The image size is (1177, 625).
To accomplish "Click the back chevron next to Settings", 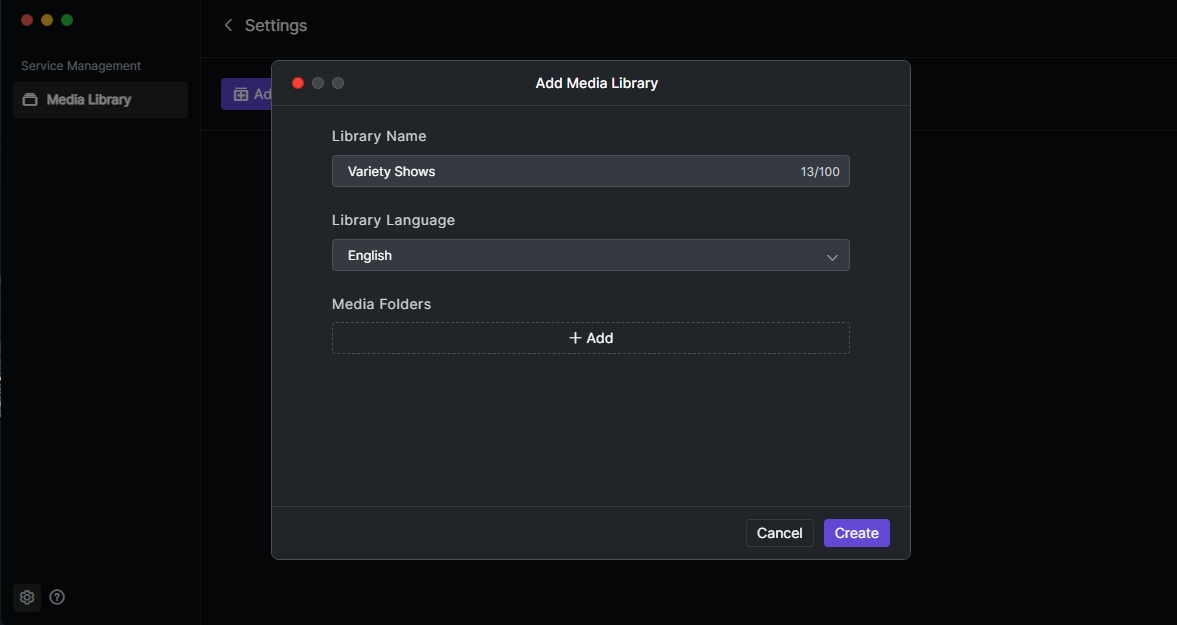I will pyautogui.click(x=228, y=25).
